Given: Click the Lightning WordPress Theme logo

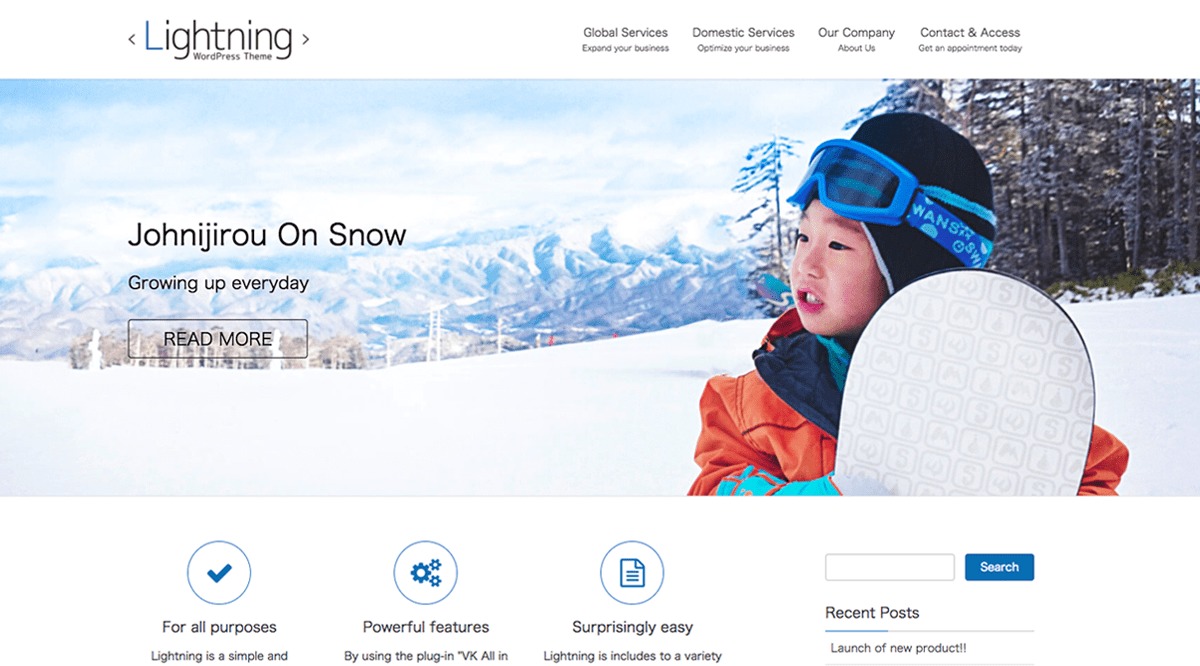Looking at the screenshot, I should click(219, 39).
